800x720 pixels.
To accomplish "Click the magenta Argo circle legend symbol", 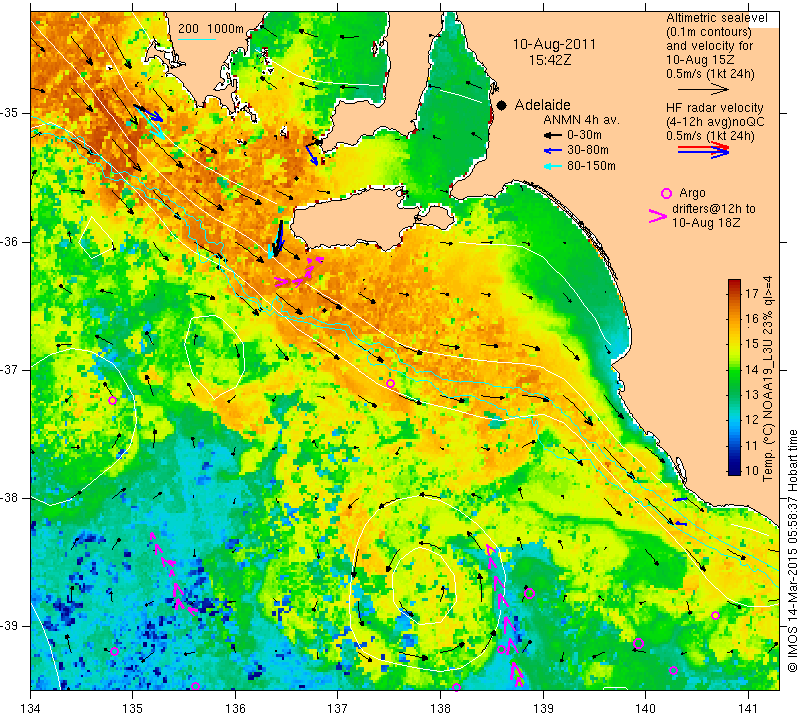I will [x=666, y=193].
